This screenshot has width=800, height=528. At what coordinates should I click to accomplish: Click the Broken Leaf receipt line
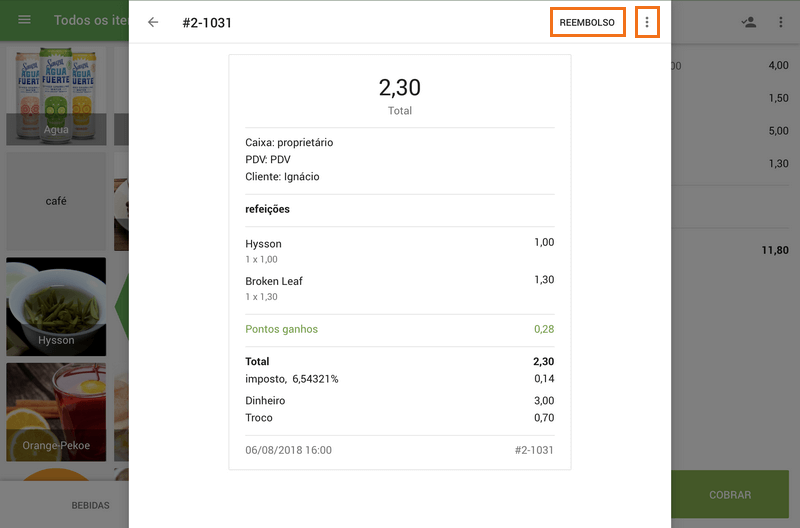pyautogui.click(x=399, y=288)
